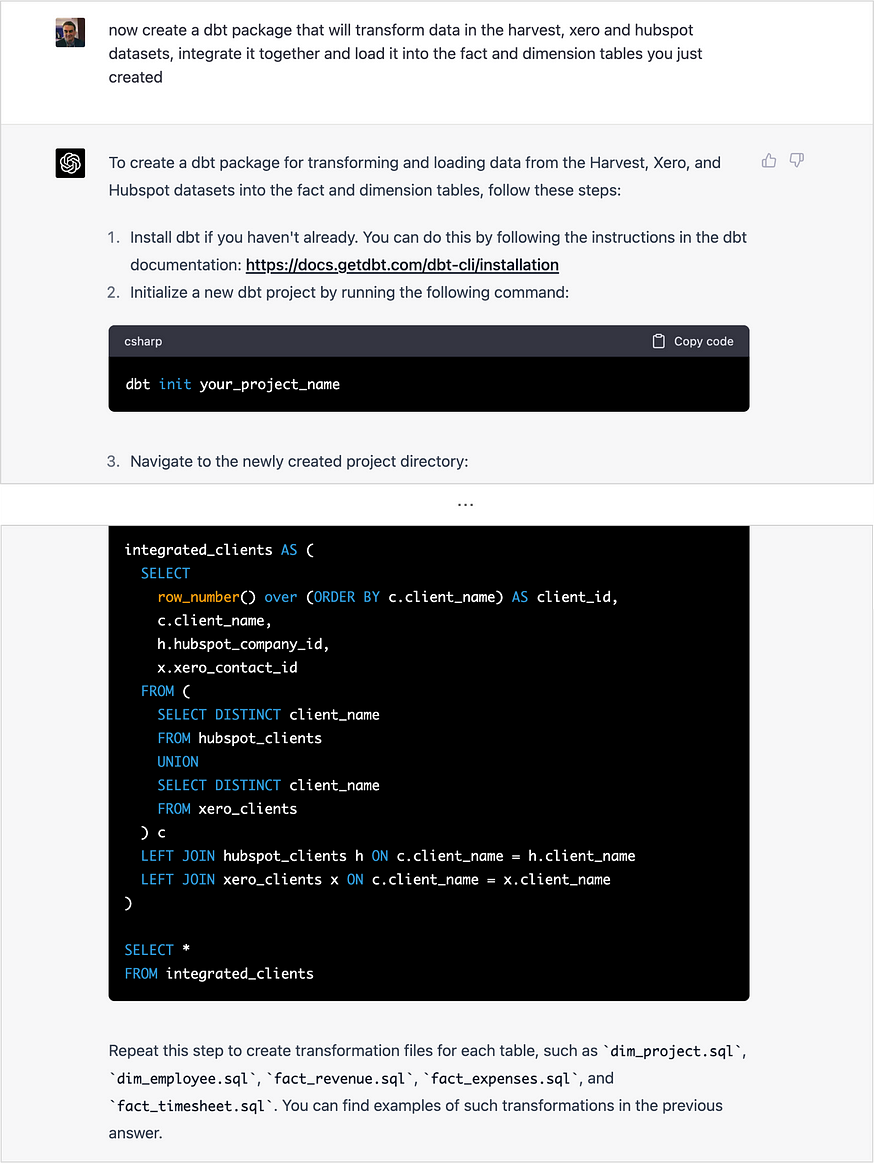Click the 'integrated_clients AS (' code line
Image resolution: width=875 pixels, height=1163 pixels.
tap(219, 550)
